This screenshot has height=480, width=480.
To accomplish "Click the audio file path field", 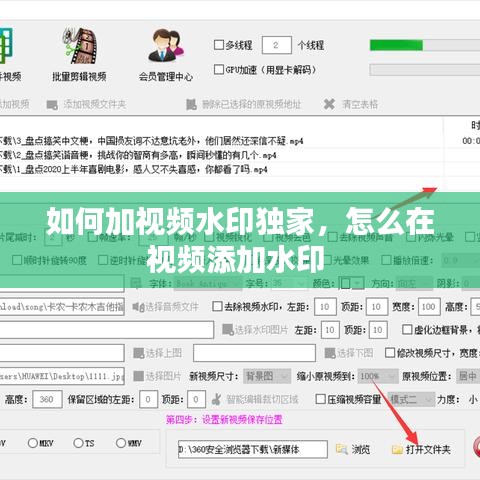I will coord(62,307).
